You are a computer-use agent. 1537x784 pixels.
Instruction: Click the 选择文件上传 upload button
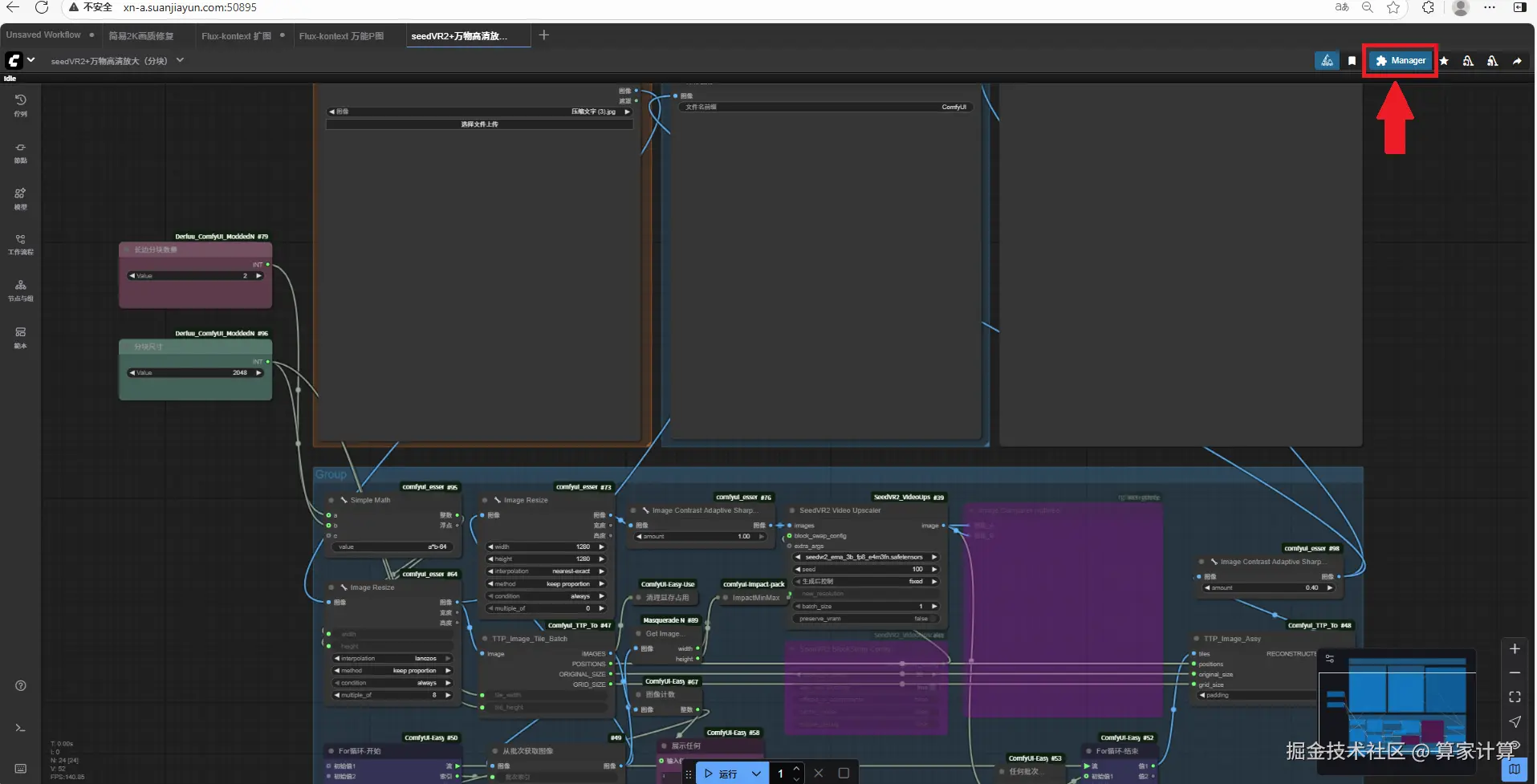click(x=479, y=124)
